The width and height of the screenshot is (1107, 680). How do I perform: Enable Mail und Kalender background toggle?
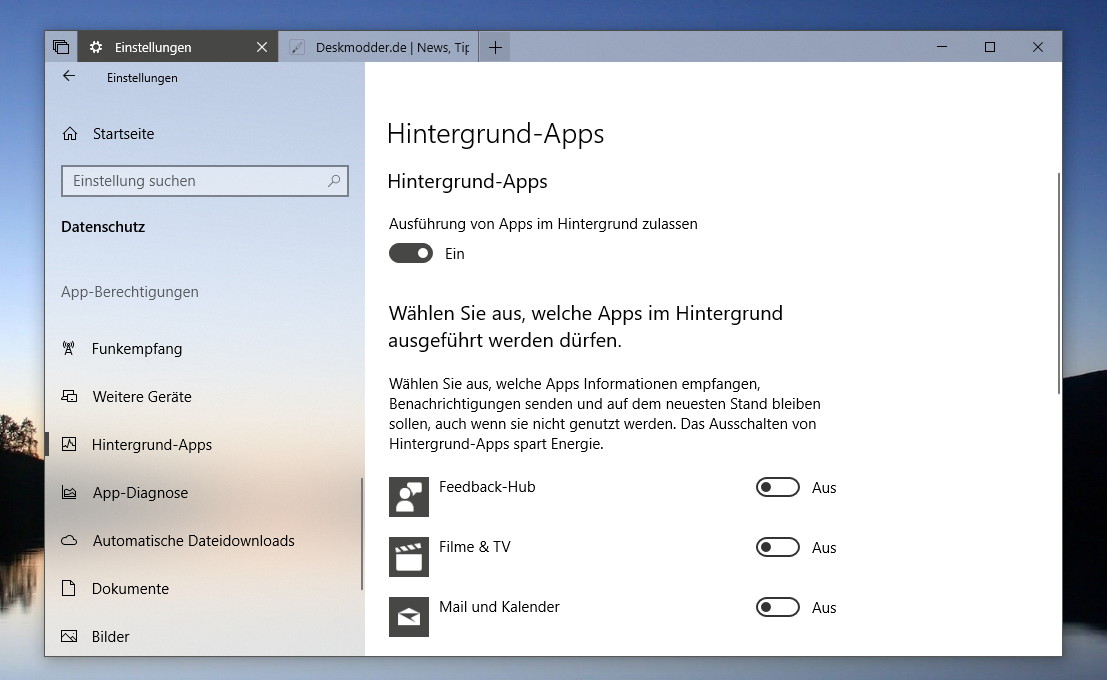[777, 607]
